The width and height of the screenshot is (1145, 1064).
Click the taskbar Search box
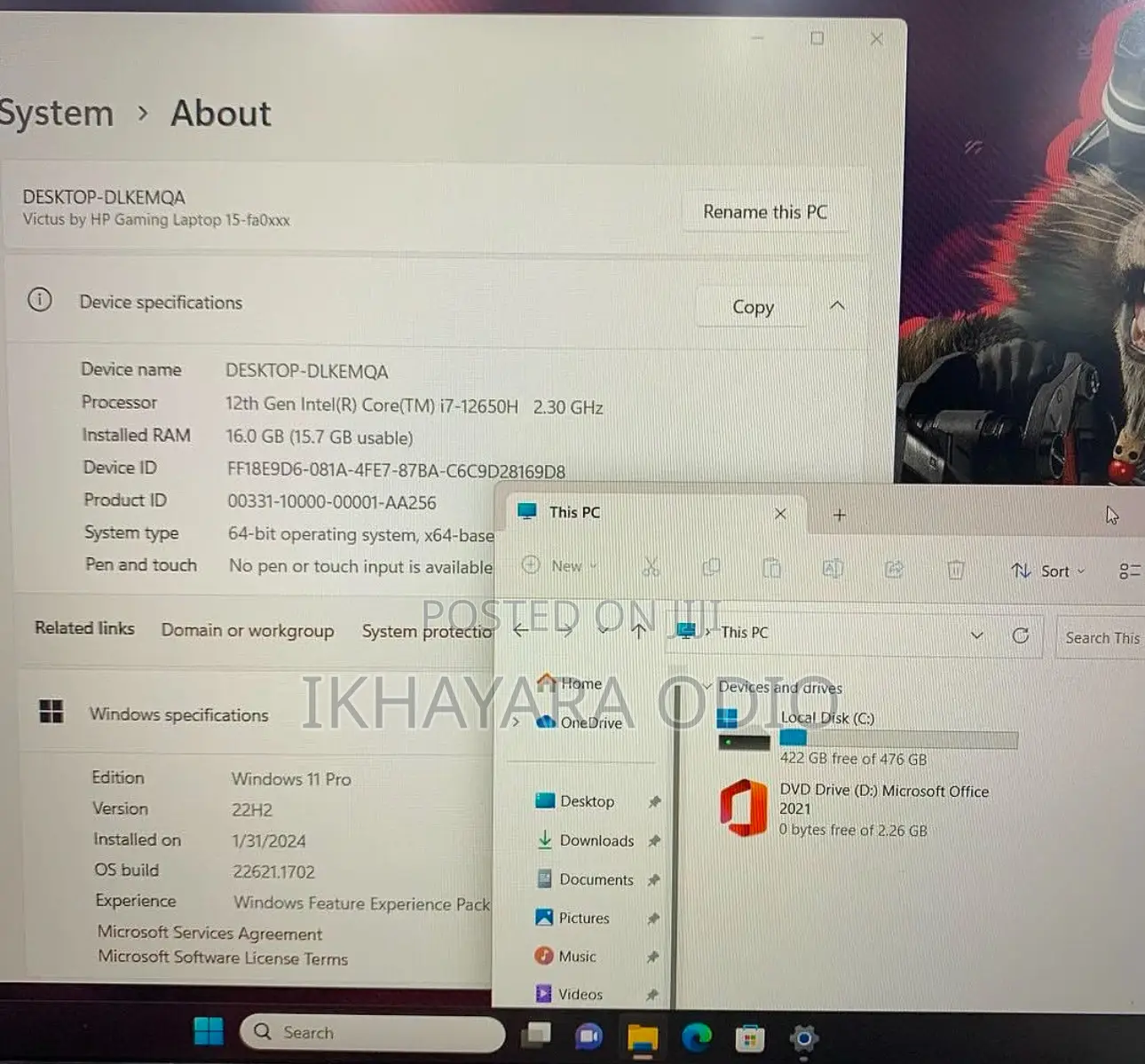pyautogui.click(x=372, y=1033)
